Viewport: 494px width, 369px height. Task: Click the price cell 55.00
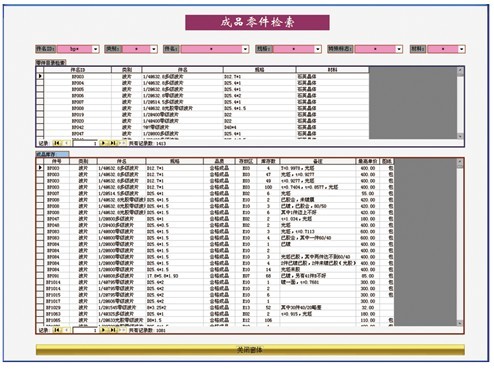368,193
